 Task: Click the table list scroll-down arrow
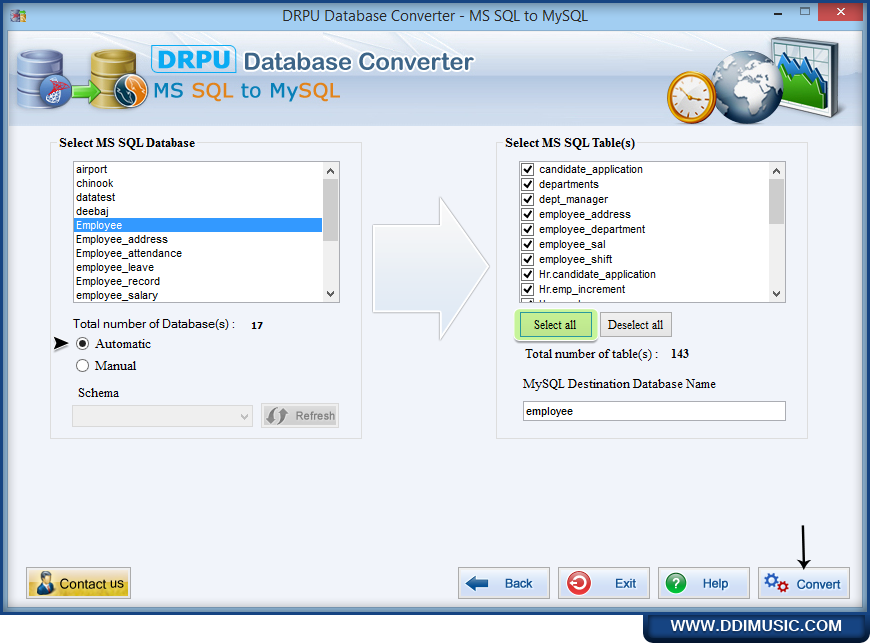click(776, 294)
